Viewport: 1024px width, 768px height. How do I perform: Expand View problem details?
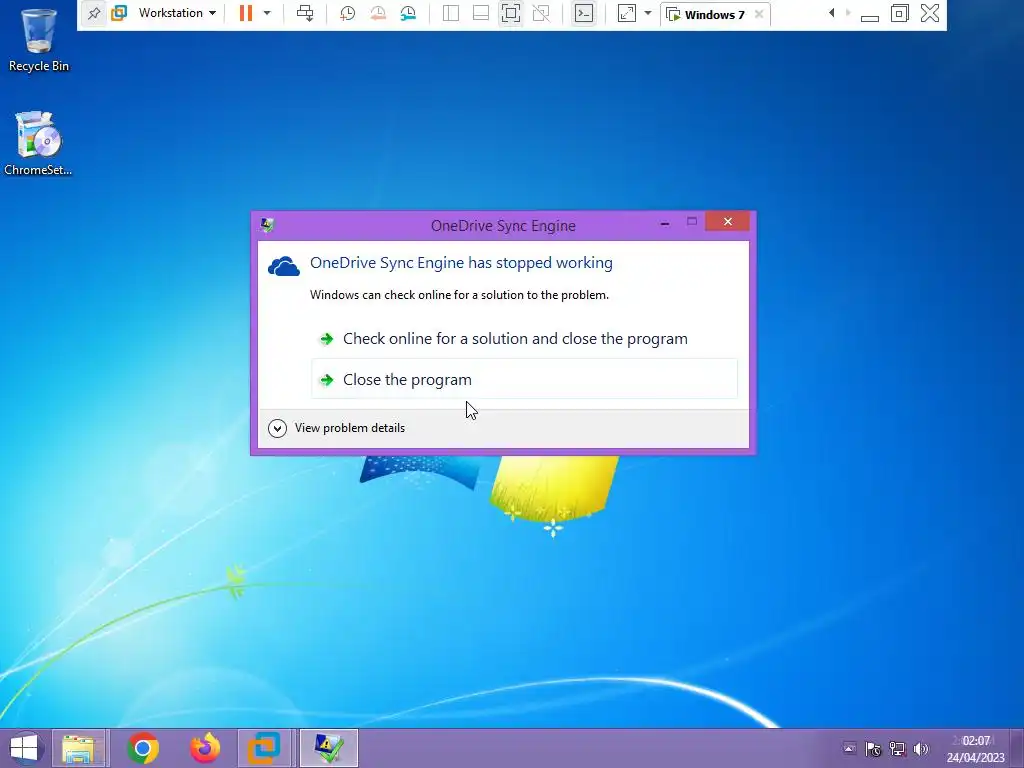(337, 428)
